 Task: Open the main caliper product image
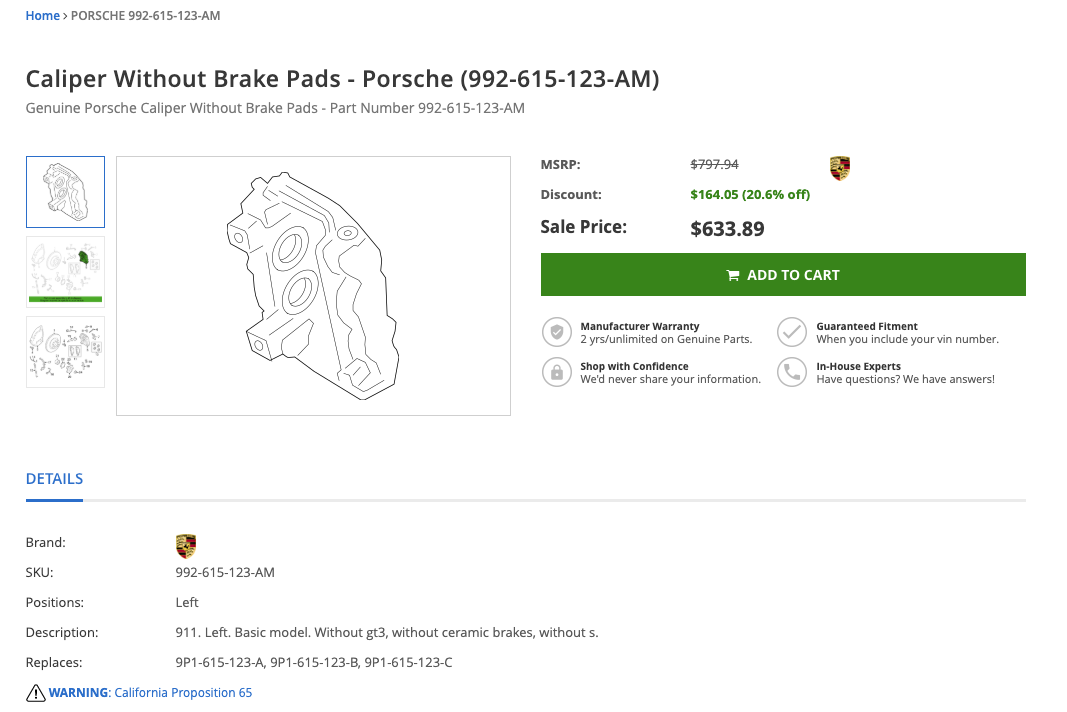coord(314,286)
